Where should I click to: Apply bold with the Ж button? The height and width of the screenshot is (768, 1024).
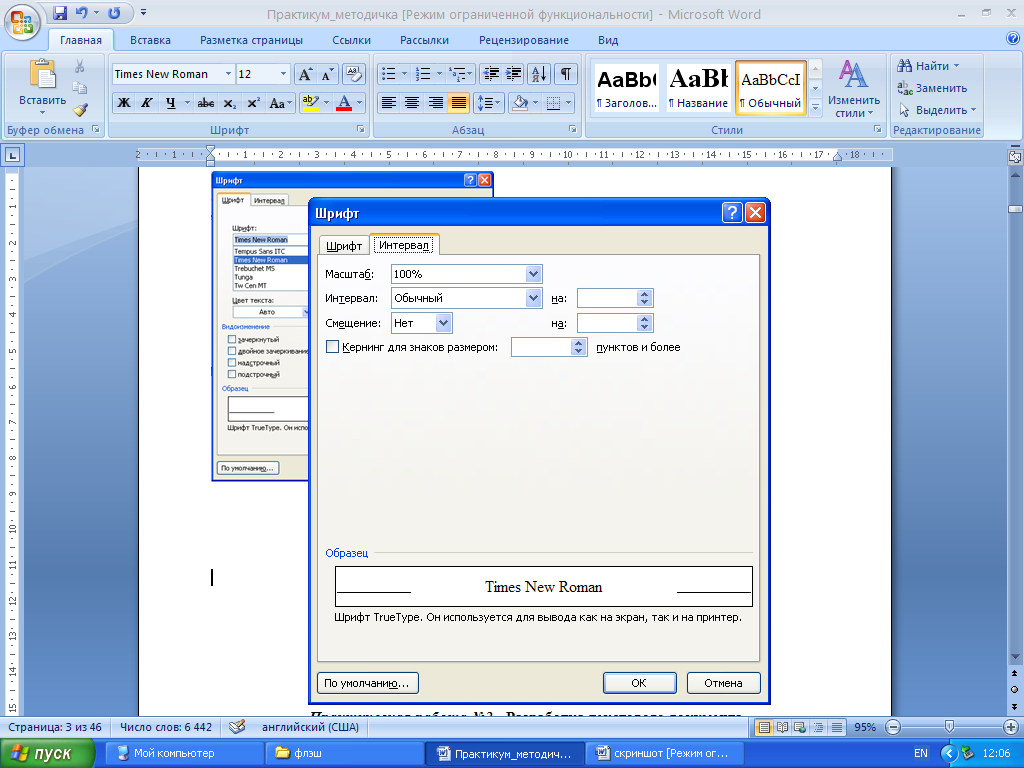coord(123,103)
